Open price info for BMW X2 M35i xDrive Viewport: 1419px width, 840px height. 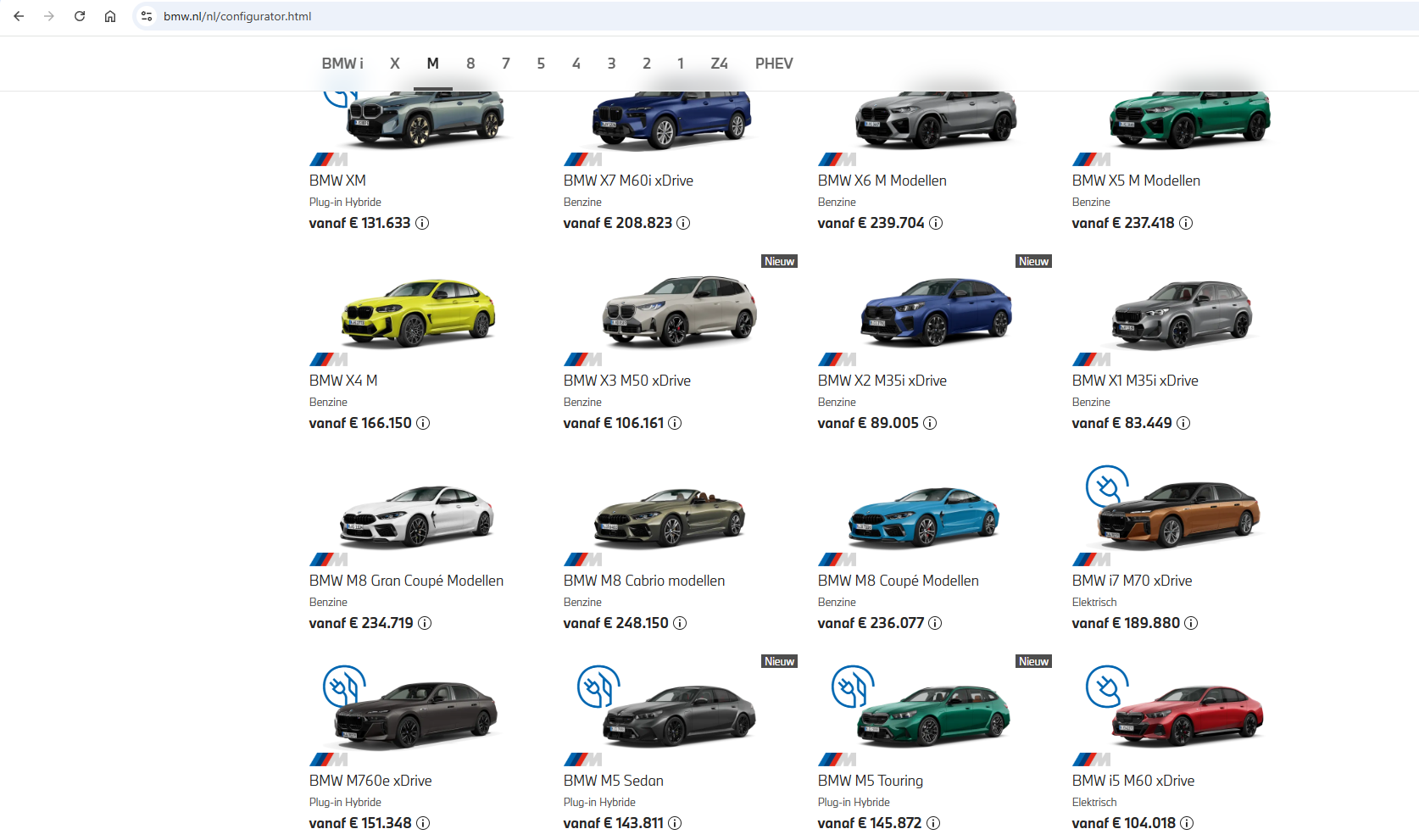pyautogui.click(x=930, y=423)
